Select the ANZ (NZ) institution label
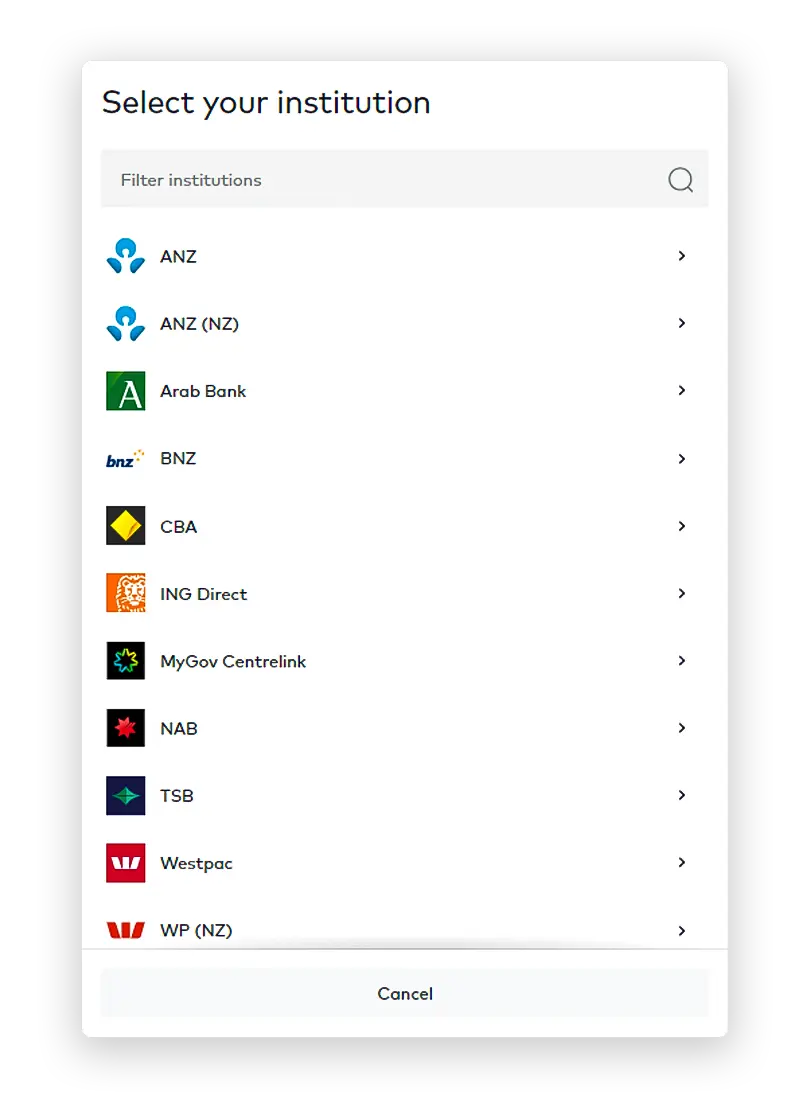The image size is (803, 1112). [199, 324]
